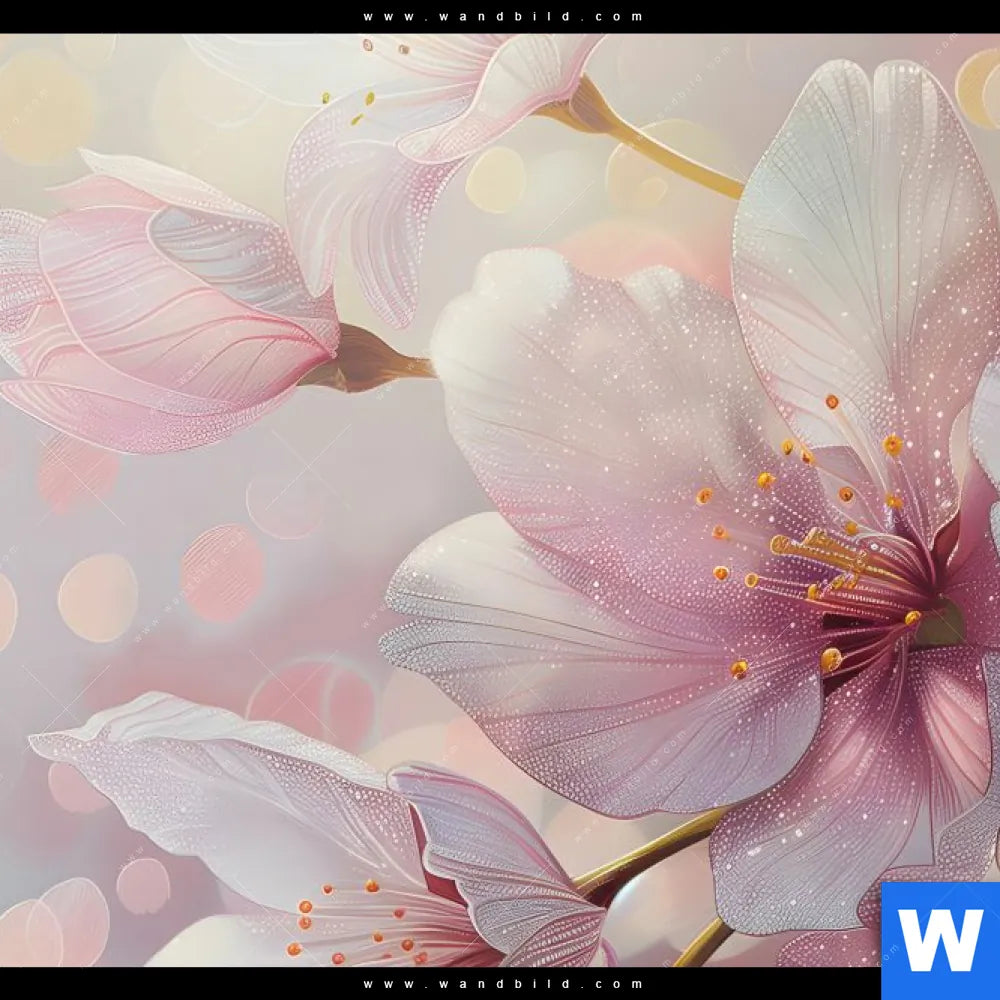The height and width of the screenshot is (1000, 1000).
Task: Open www.wandbild.com link in top banner
Action: click(x=504, y=16)
